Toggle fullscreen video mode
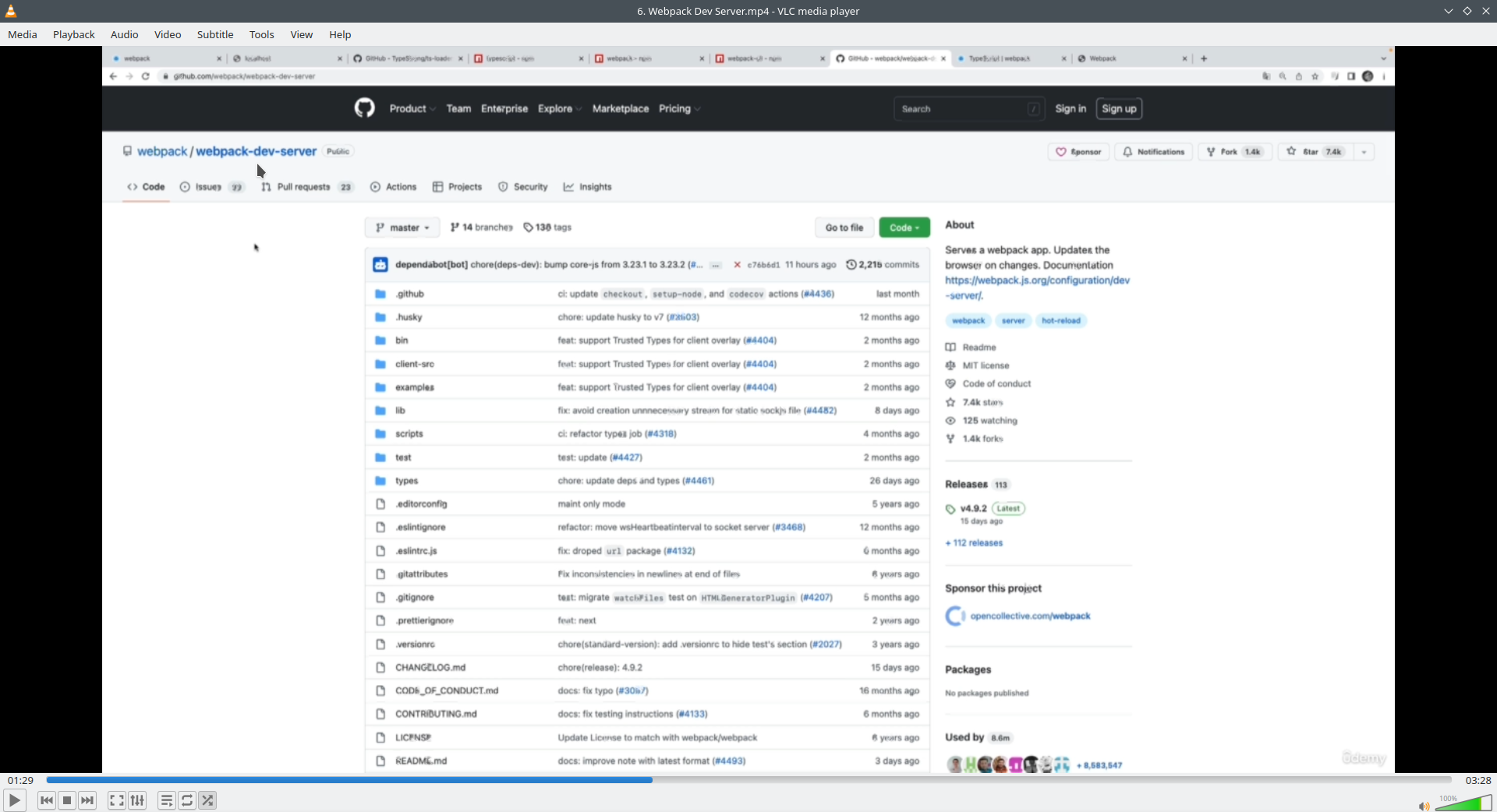This screenshot has width=1497, height=812. tap(116, 800)
